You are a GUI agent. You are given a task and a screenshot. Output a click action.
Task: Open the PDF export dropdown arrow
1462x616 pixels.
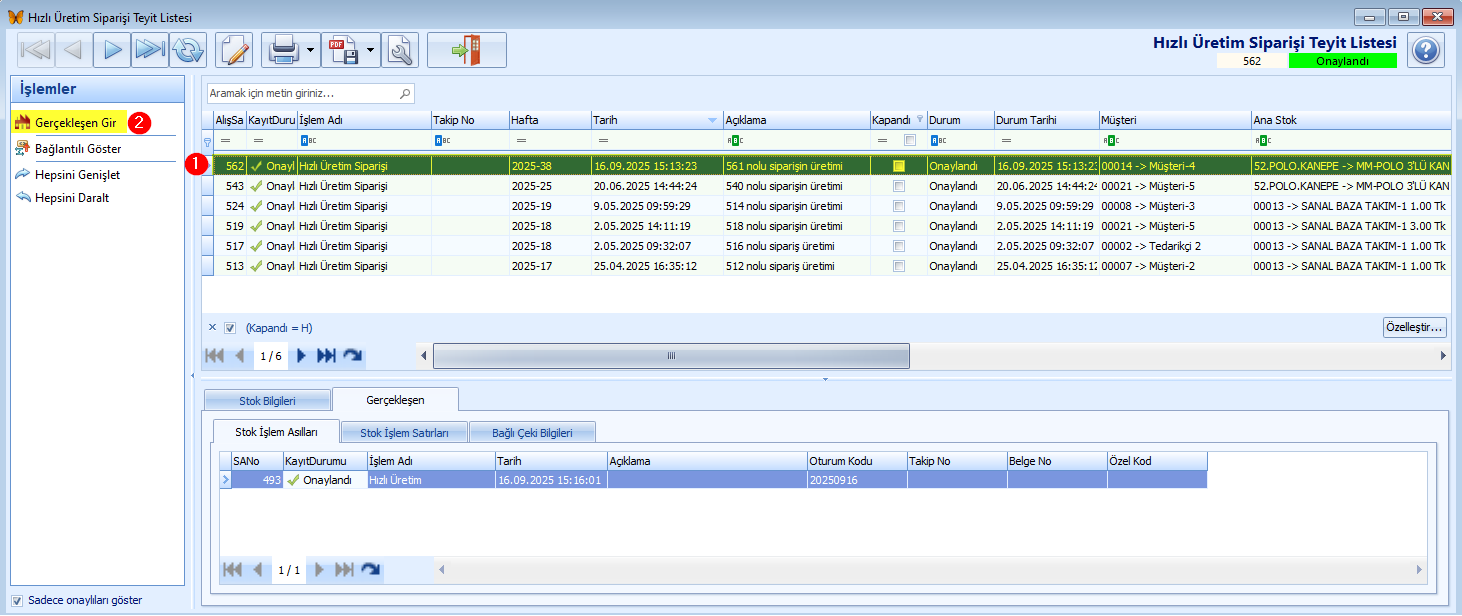coord(371,50)
